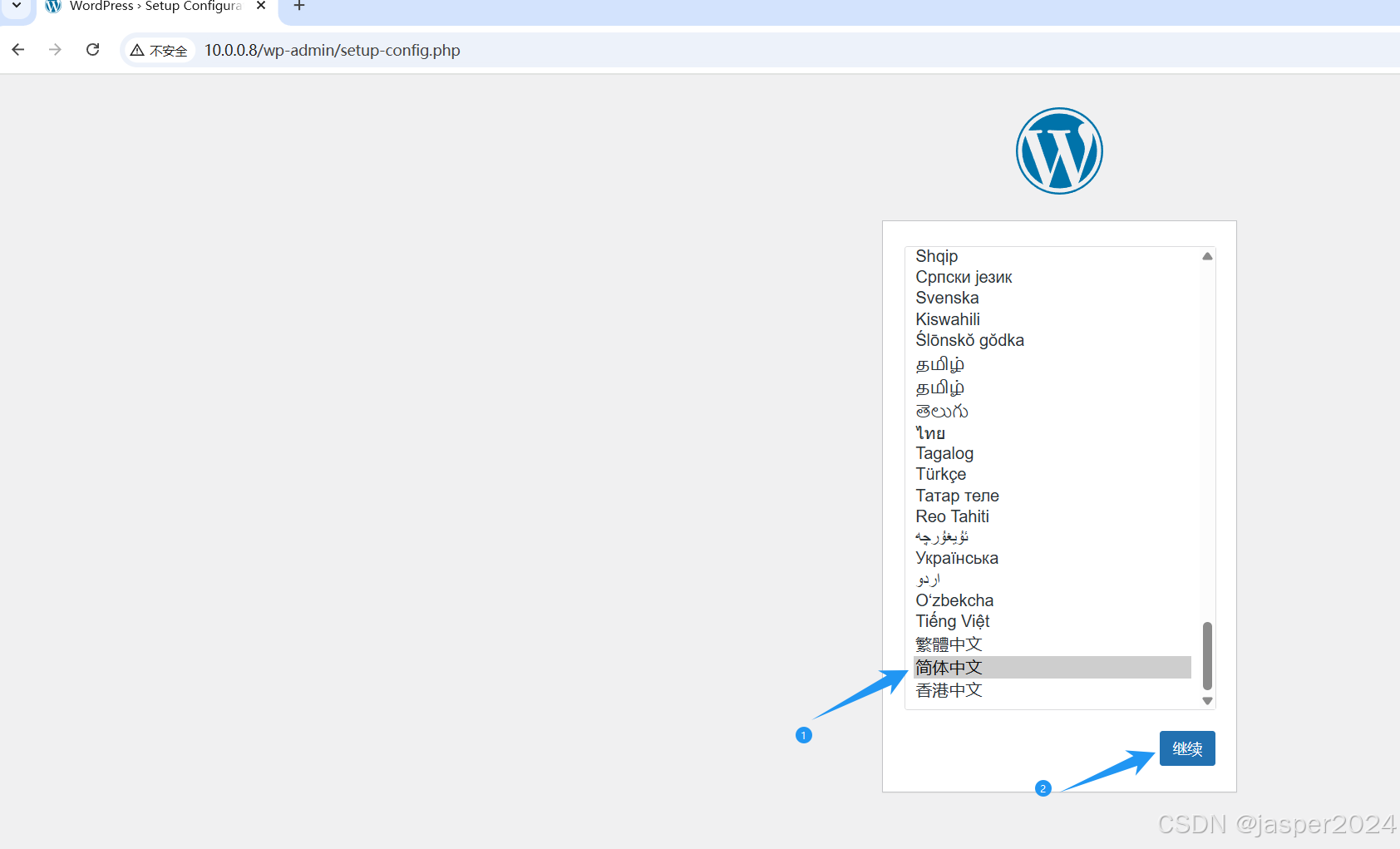The width and height of the screenshot is (1400, 849).
Task: Click the 继续 continue button
Action: point(1187,748)
